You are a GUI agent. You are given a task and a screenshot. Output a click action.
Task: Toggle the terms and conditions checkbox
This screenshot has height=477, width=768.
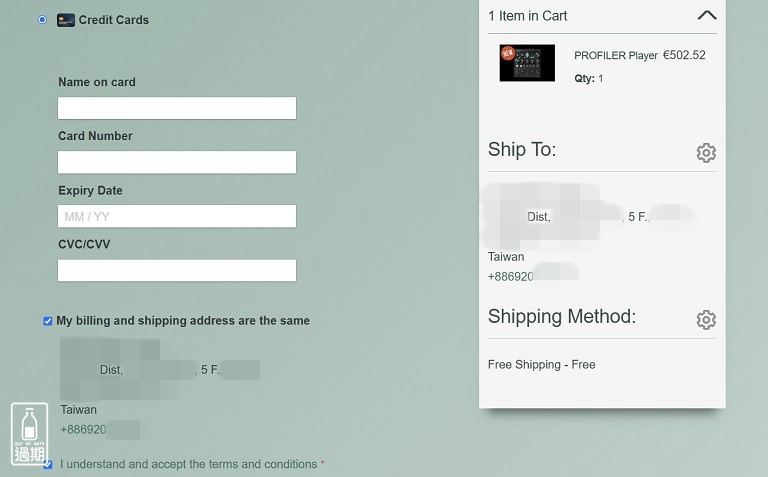48,464
